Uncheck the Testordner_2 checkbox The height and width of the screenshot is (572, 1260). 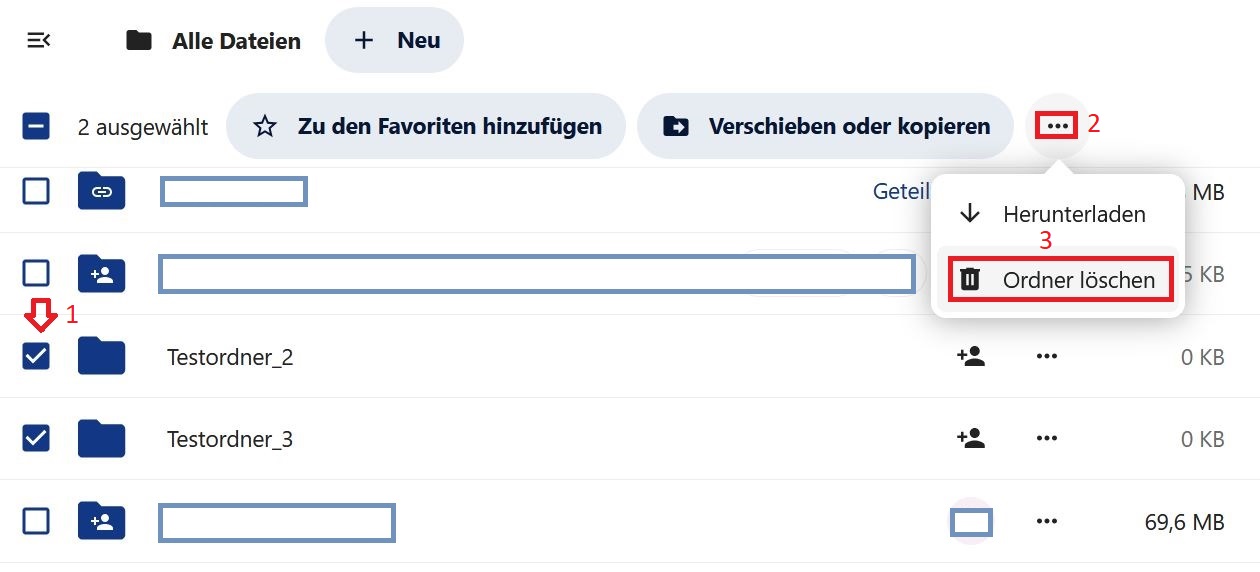click(x=36, y=356)
